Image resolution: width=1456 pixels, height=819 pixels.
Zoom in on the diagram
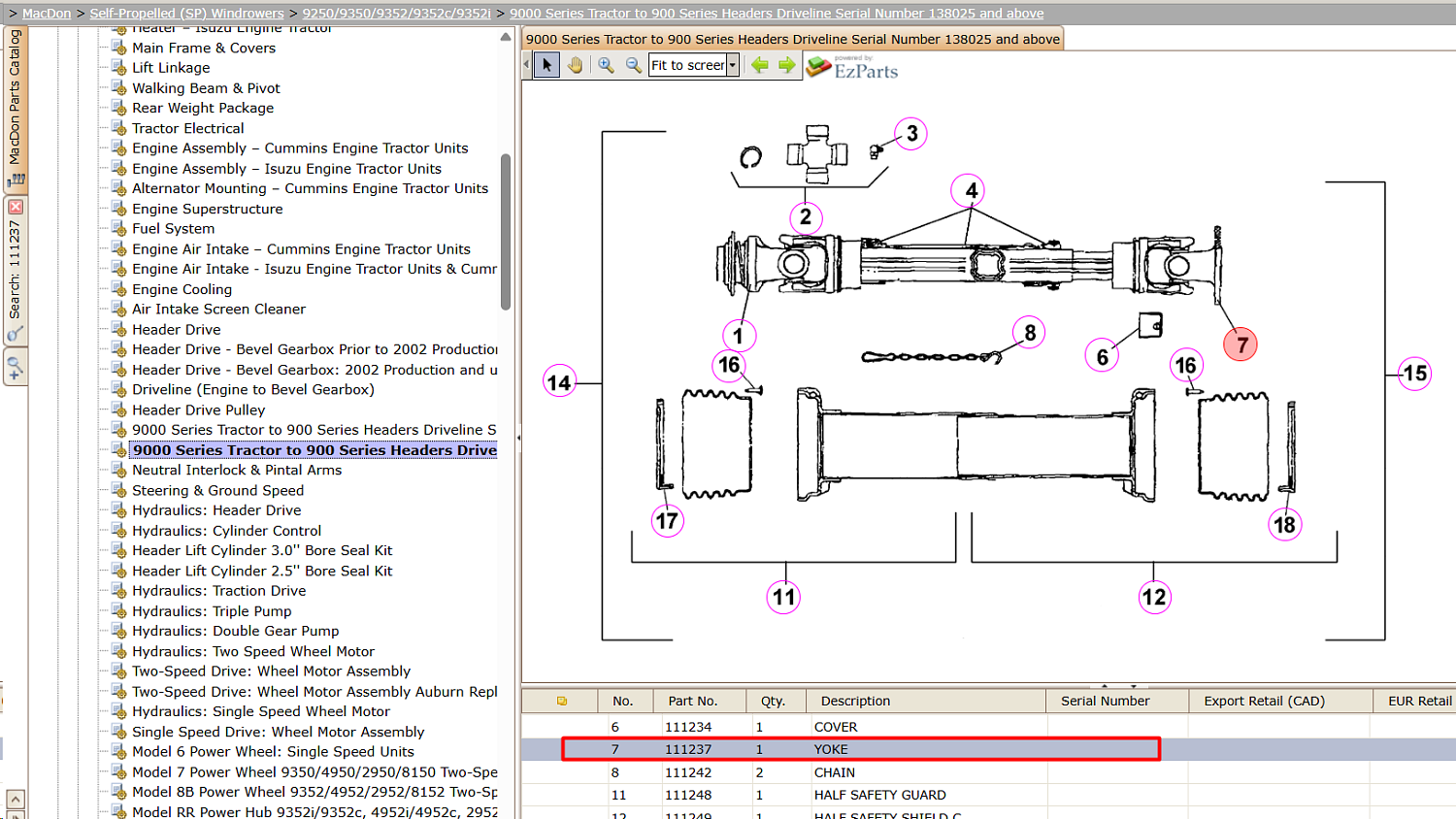[607, 65]
